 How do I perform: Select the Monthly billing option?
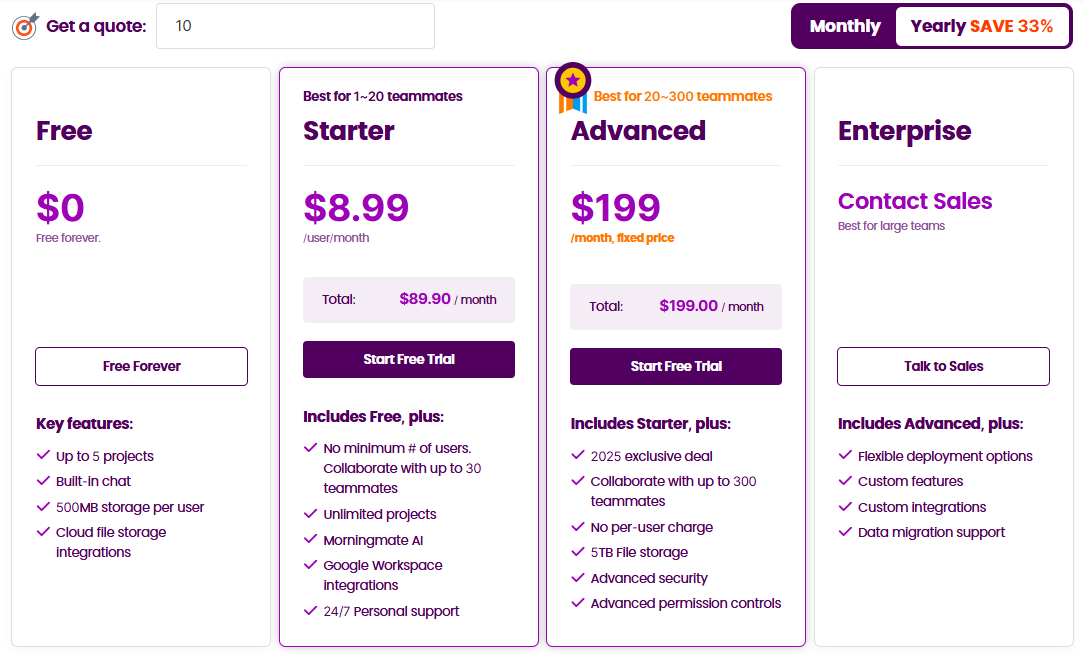(x=844, y=25)
